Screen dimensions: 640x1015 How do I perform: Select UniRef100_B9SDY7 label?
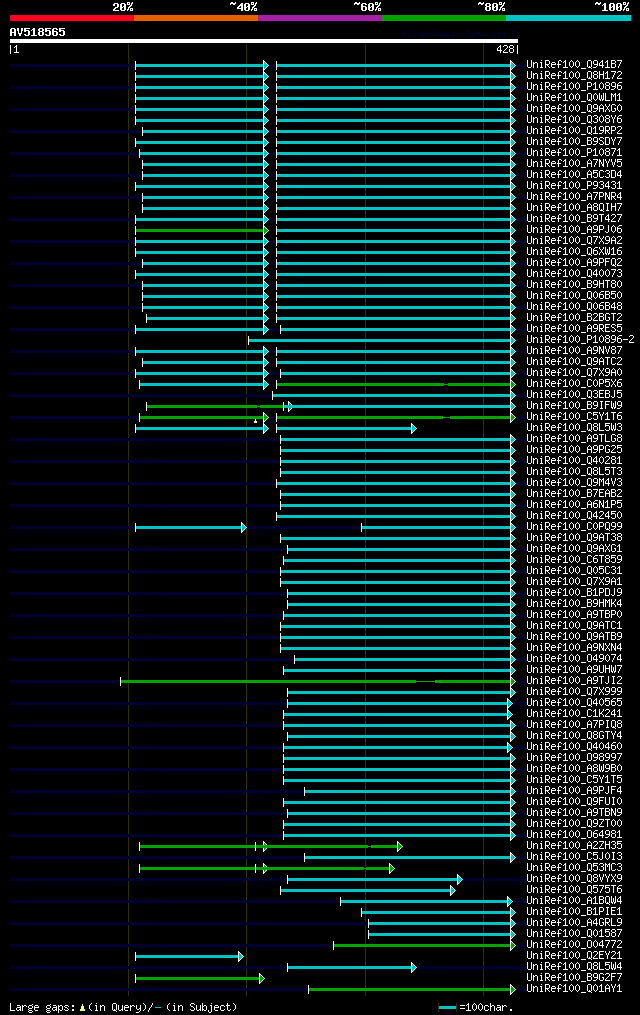tap(574, 142)
